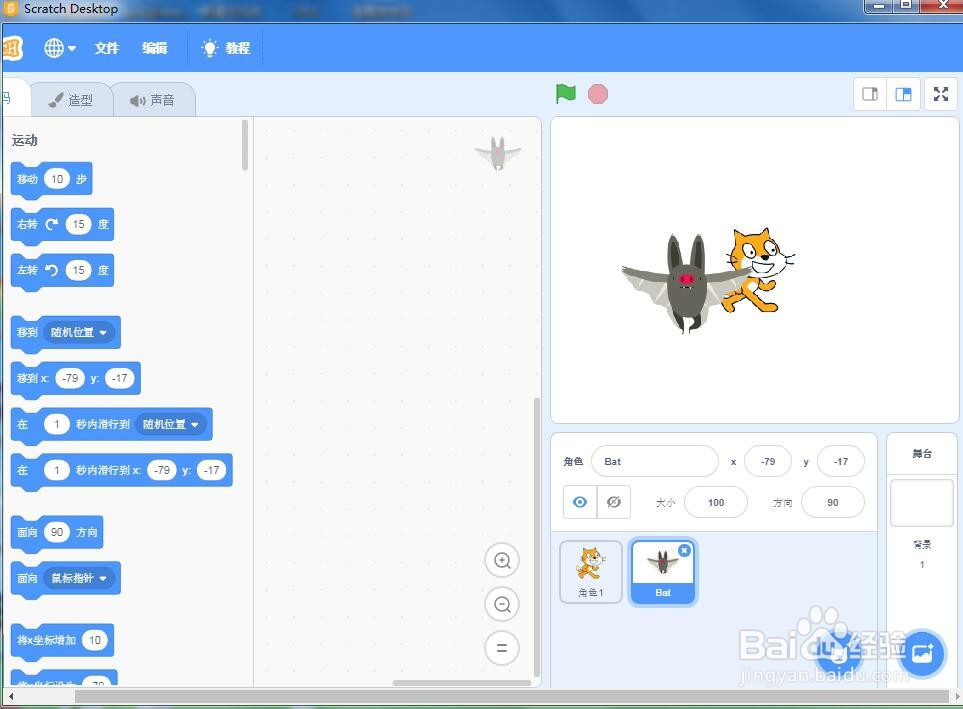Delete the Bat sprite via x badge
The width and height of the screenshot is (963, 709).
click(x=684, y=550)
